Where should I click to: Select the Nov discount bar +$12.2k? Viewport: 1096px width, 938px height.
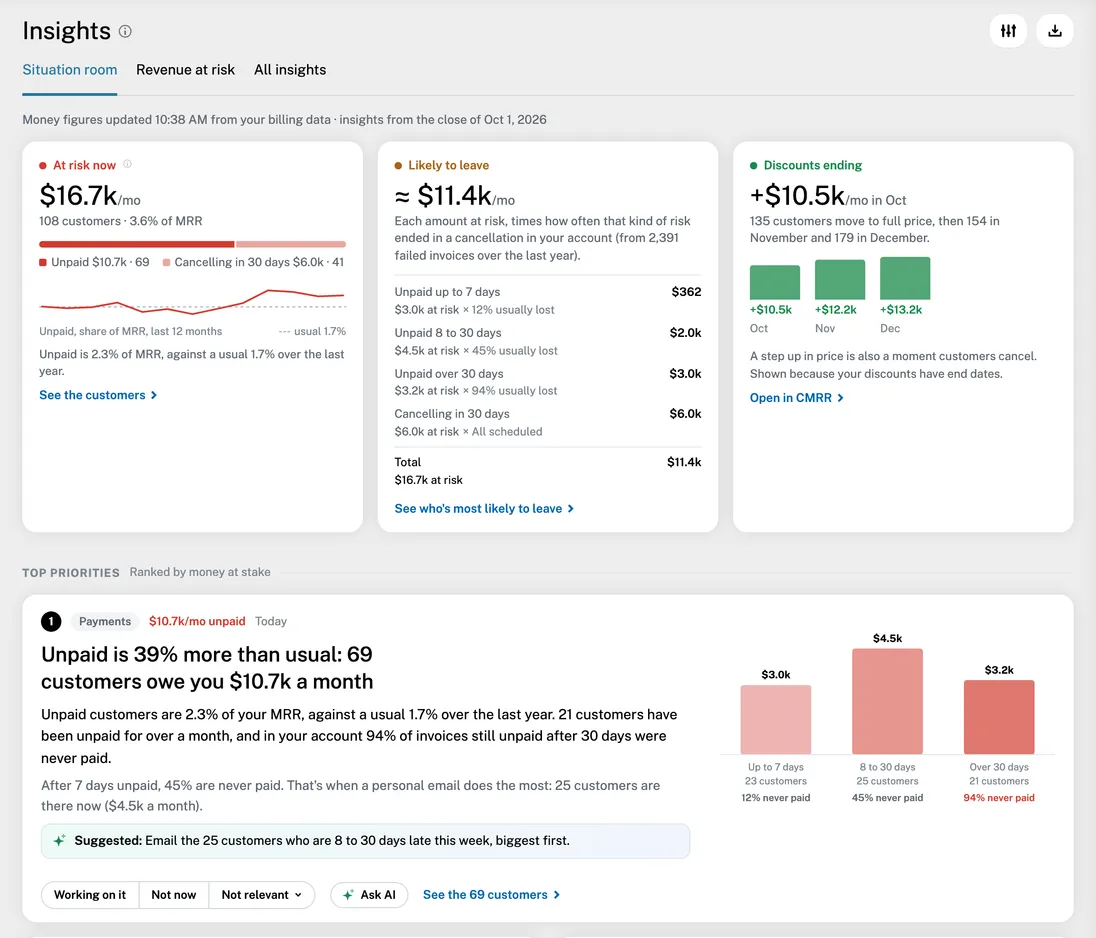click(839, 279)
